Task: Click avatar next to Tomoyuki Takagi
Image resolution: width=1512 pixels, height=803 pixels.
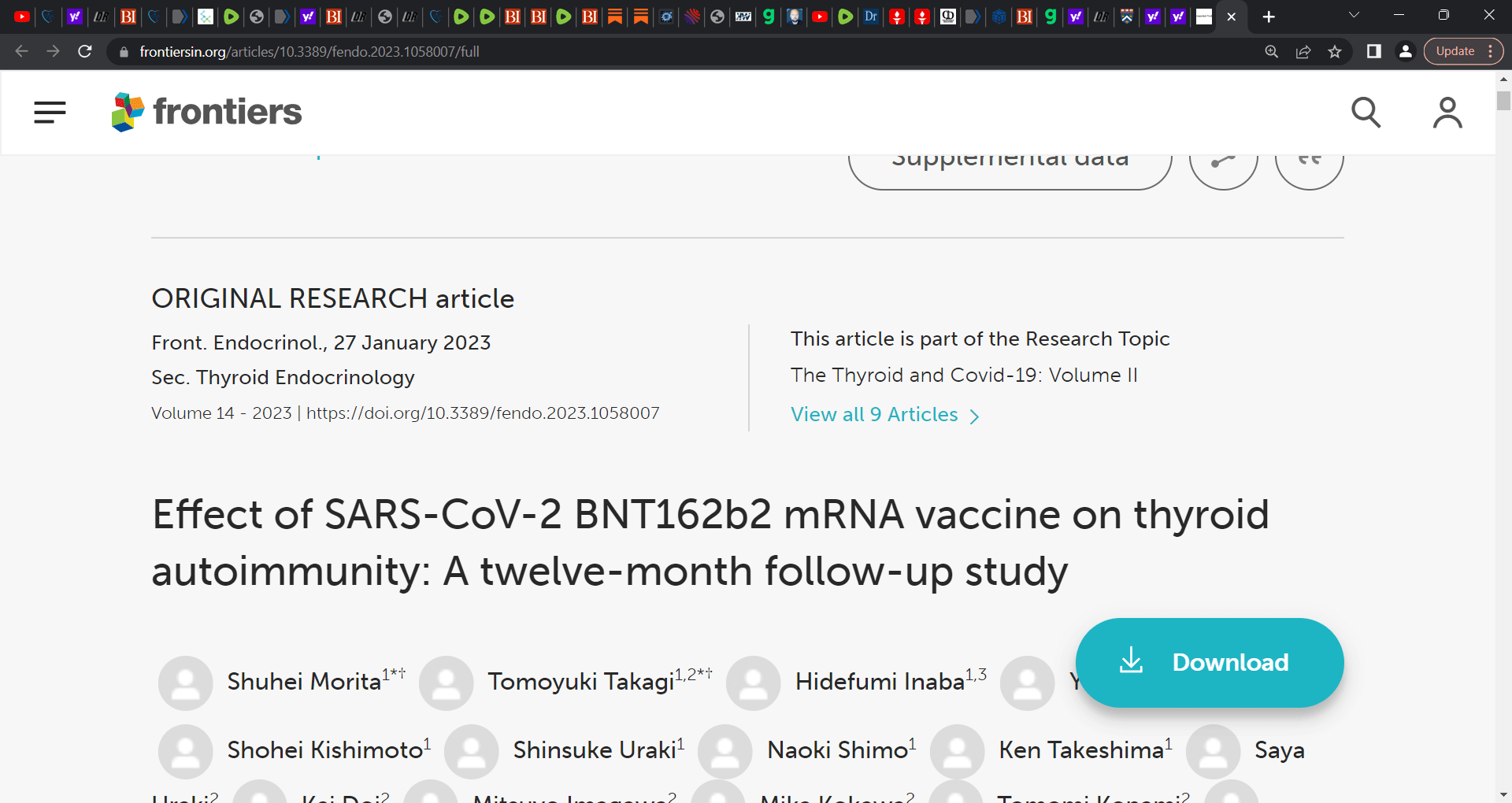Action: 446,683
